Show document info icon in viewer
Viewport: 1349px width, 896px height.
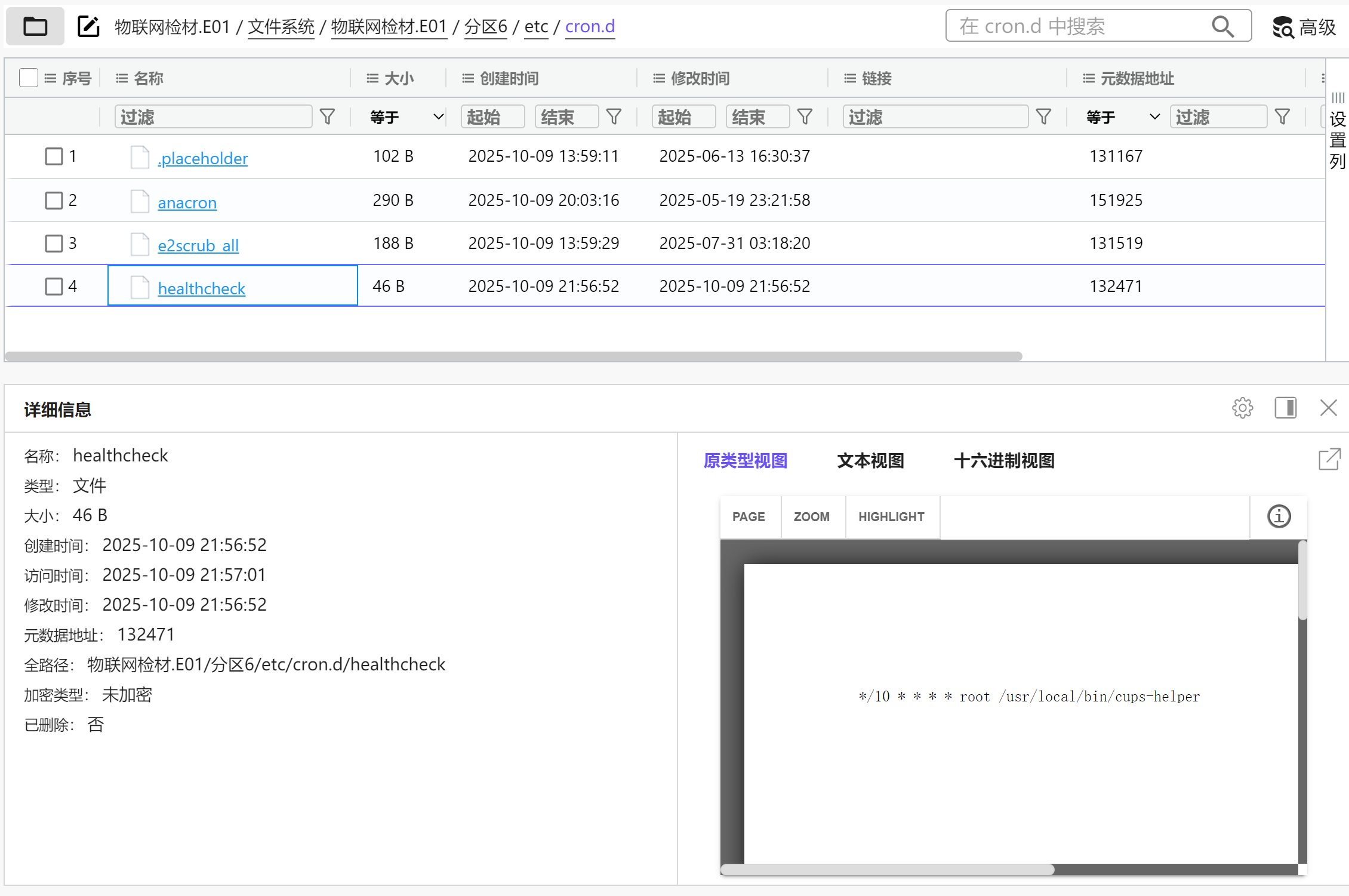click(1279, 516)
